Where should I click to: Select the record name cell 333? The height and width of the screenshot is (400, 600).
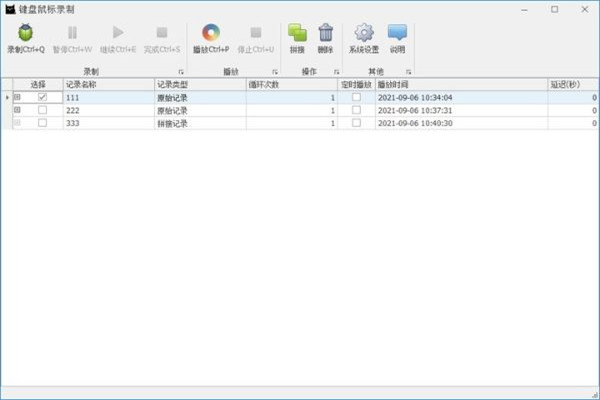(x=109, y=123)
